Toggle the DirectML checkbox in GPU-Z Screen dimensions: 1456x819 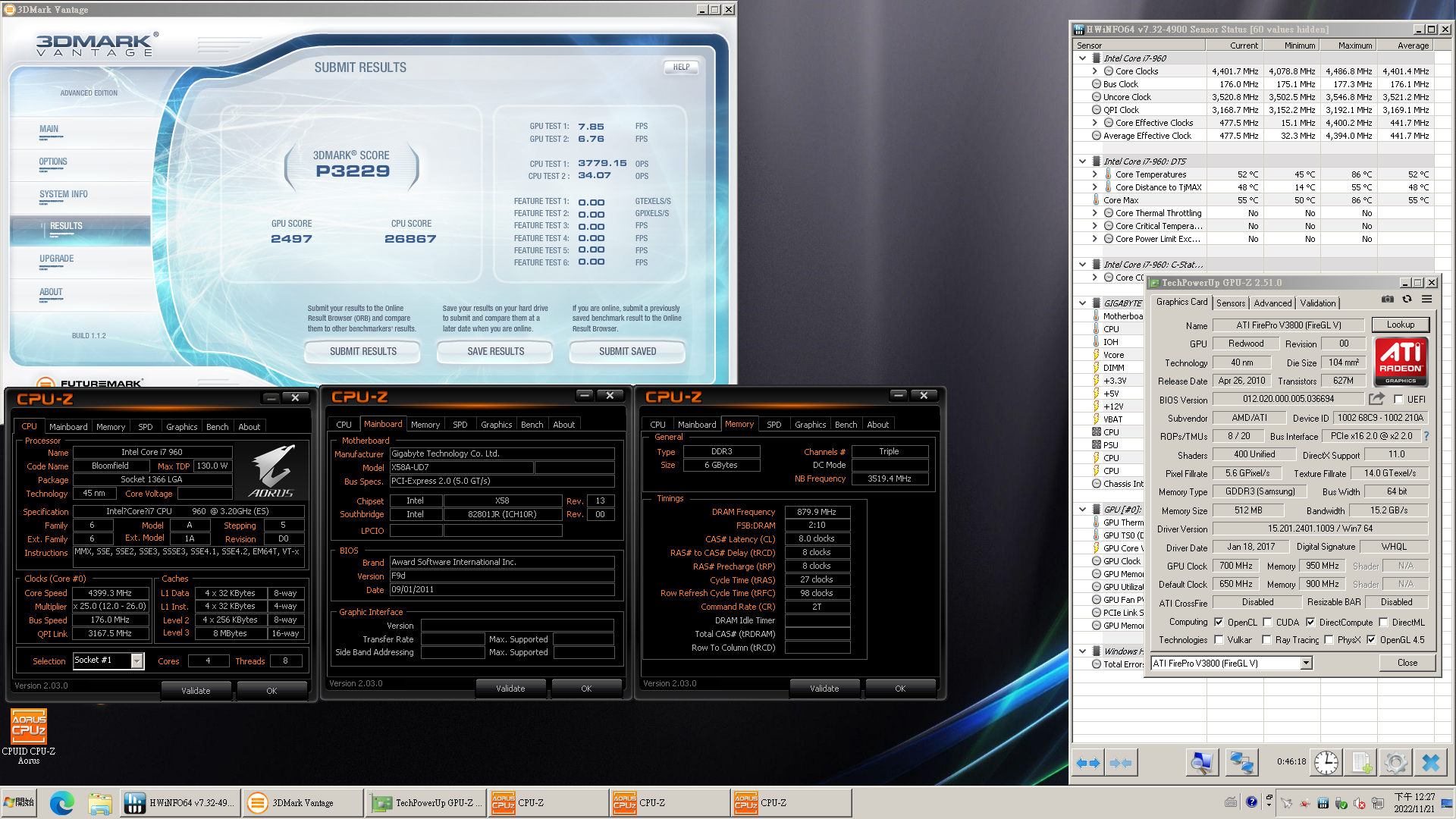tap(1383, 622)
